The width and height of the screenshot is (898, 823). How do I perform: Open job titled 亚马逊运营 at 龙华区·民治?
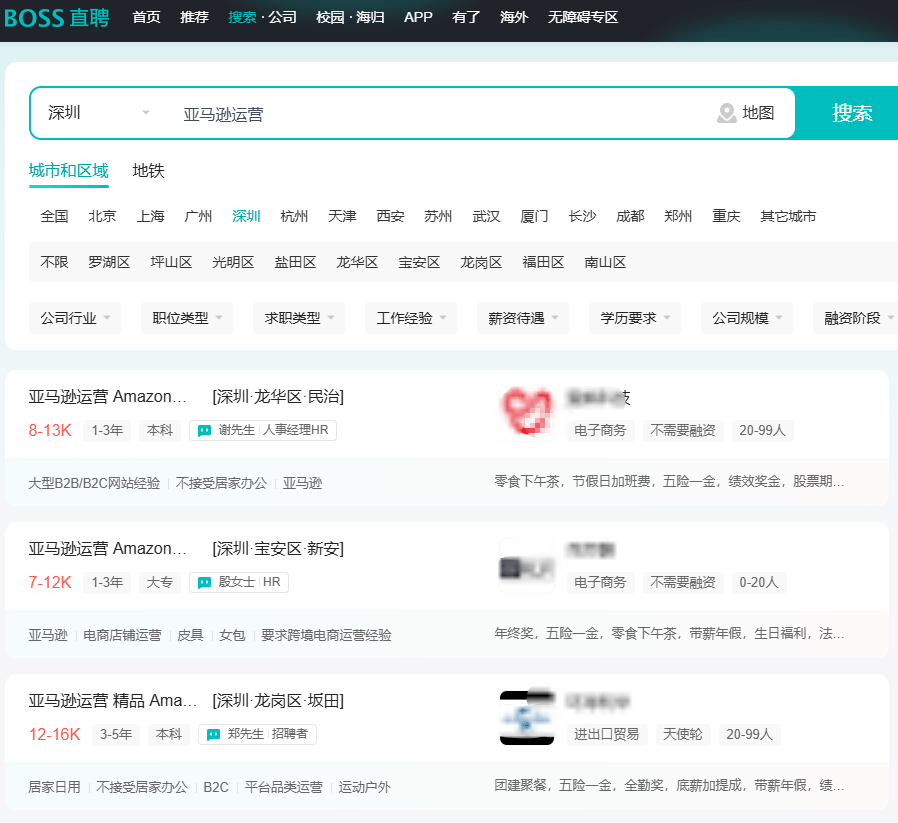click(108, 396)
